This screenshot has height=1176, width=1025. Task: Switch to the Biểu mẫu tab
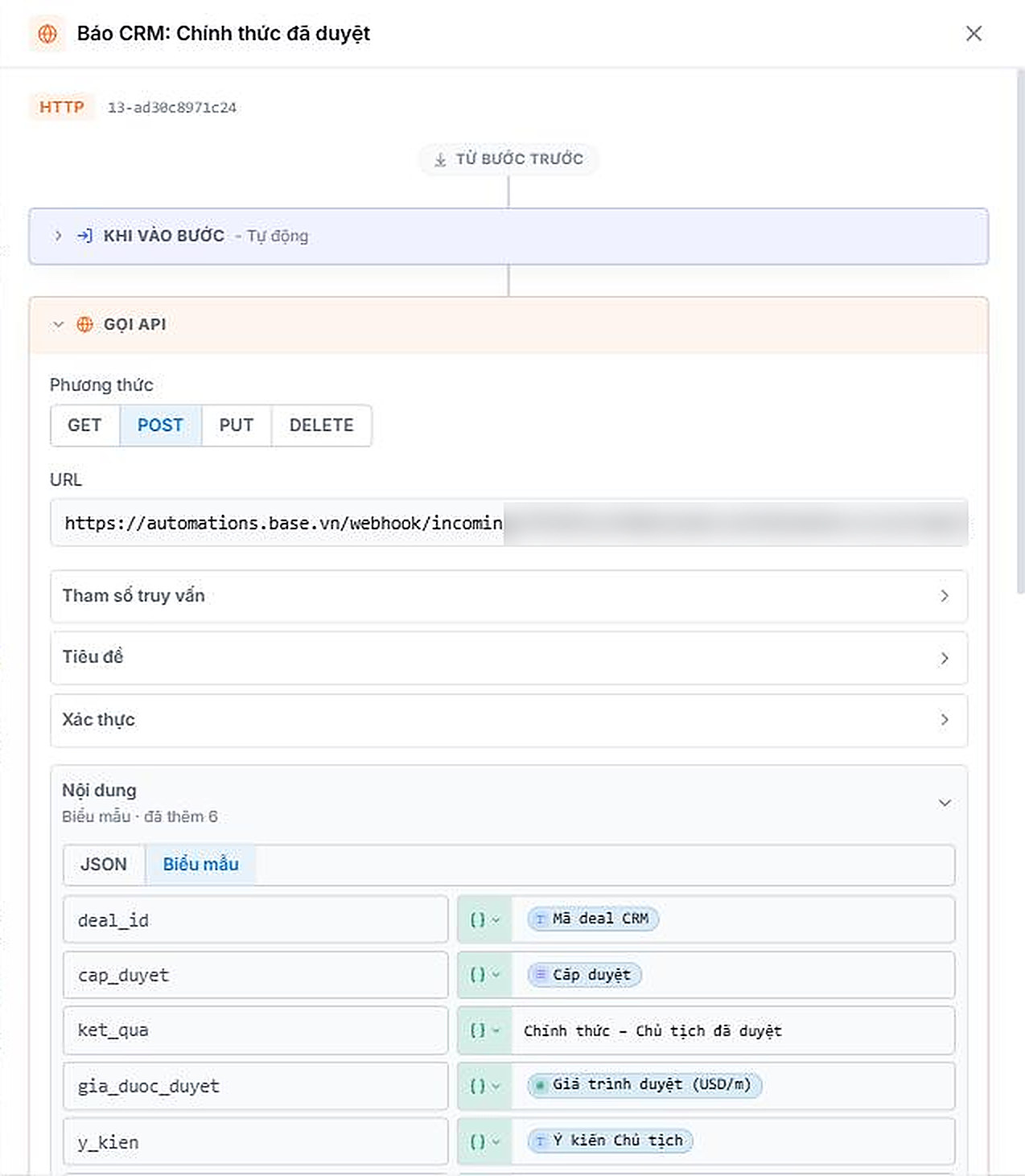point(201,865)
